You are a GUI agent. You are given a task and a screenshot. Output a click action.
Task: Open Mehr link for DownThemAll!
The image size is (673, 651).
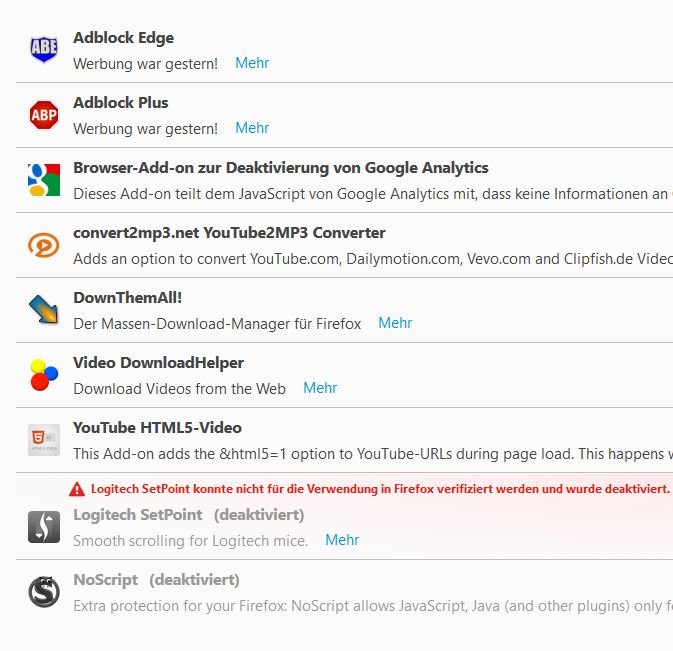click(x=395, y=323)
